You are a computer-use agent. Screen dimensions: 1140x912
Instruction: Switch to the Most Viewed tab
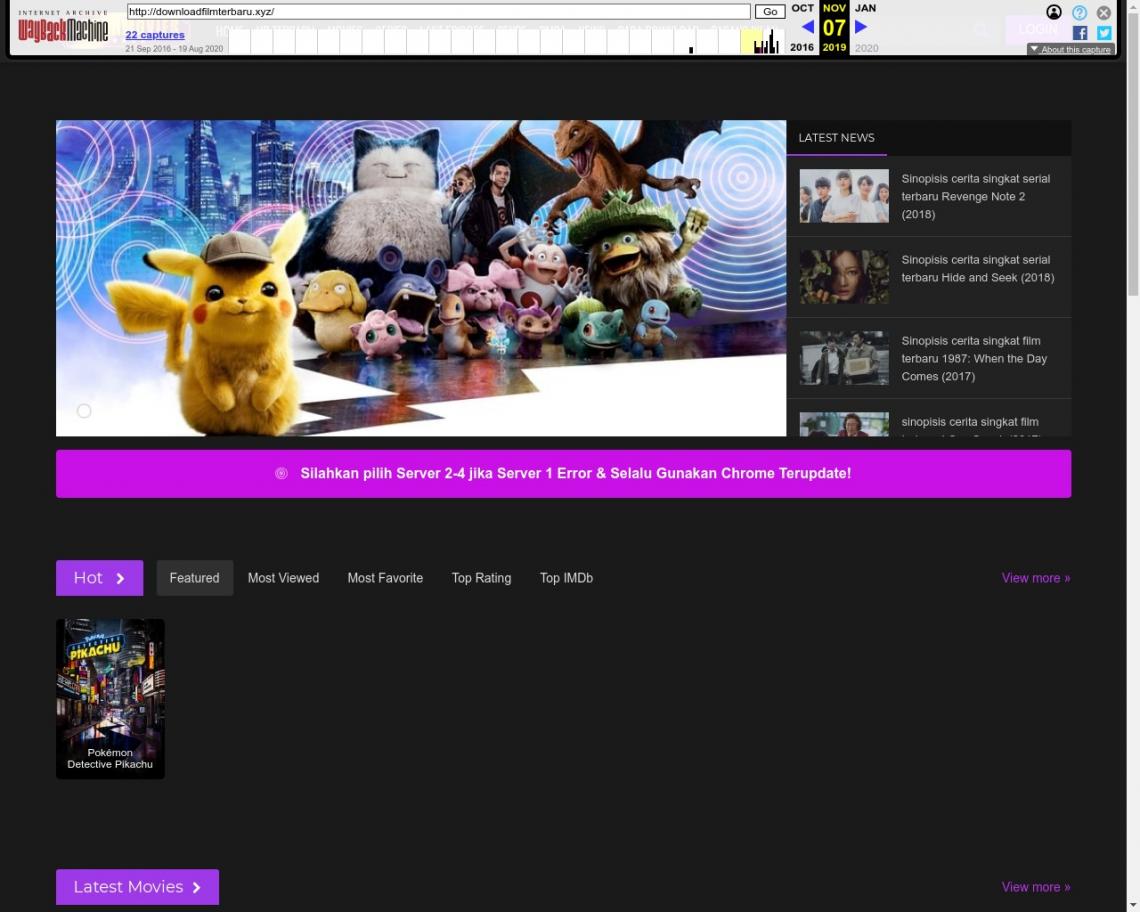click(x=284, y=578)
